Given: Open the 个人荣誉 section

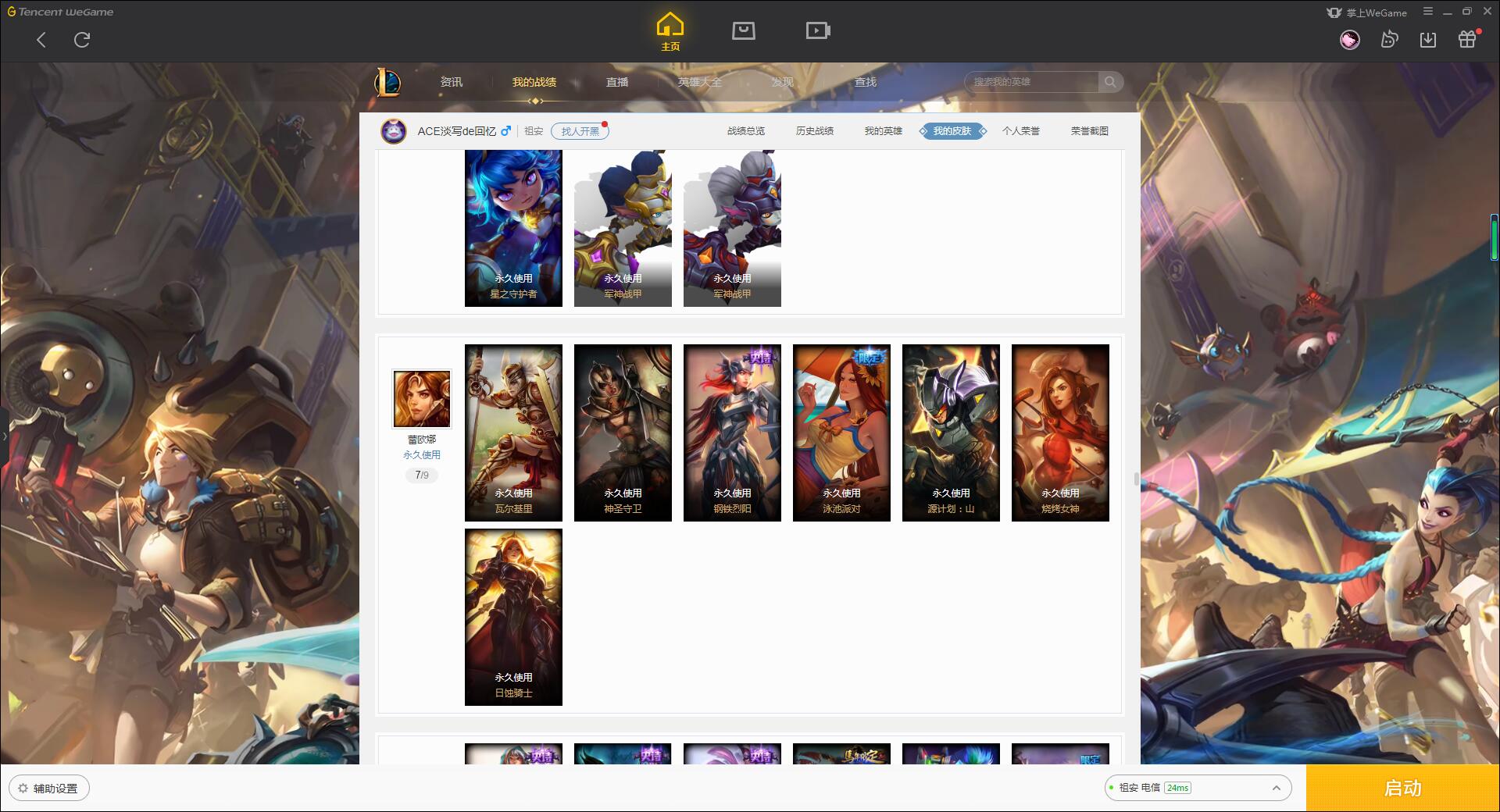Looking at the screenshot, I should (1021, 131).
